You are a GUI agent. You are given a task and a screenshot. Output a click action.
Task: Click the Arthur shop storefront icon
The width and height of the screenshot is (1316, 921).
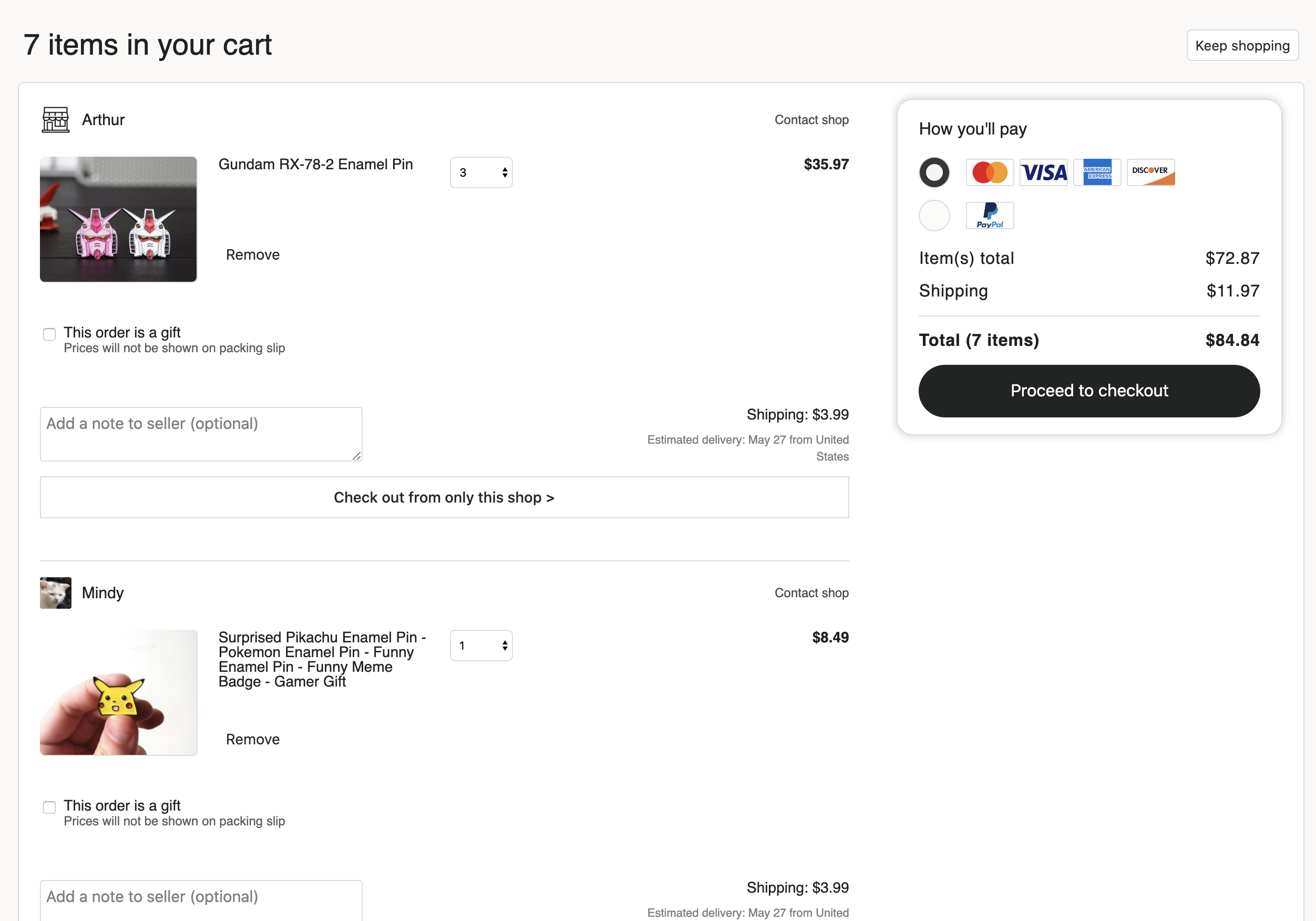tap(56, 119)
